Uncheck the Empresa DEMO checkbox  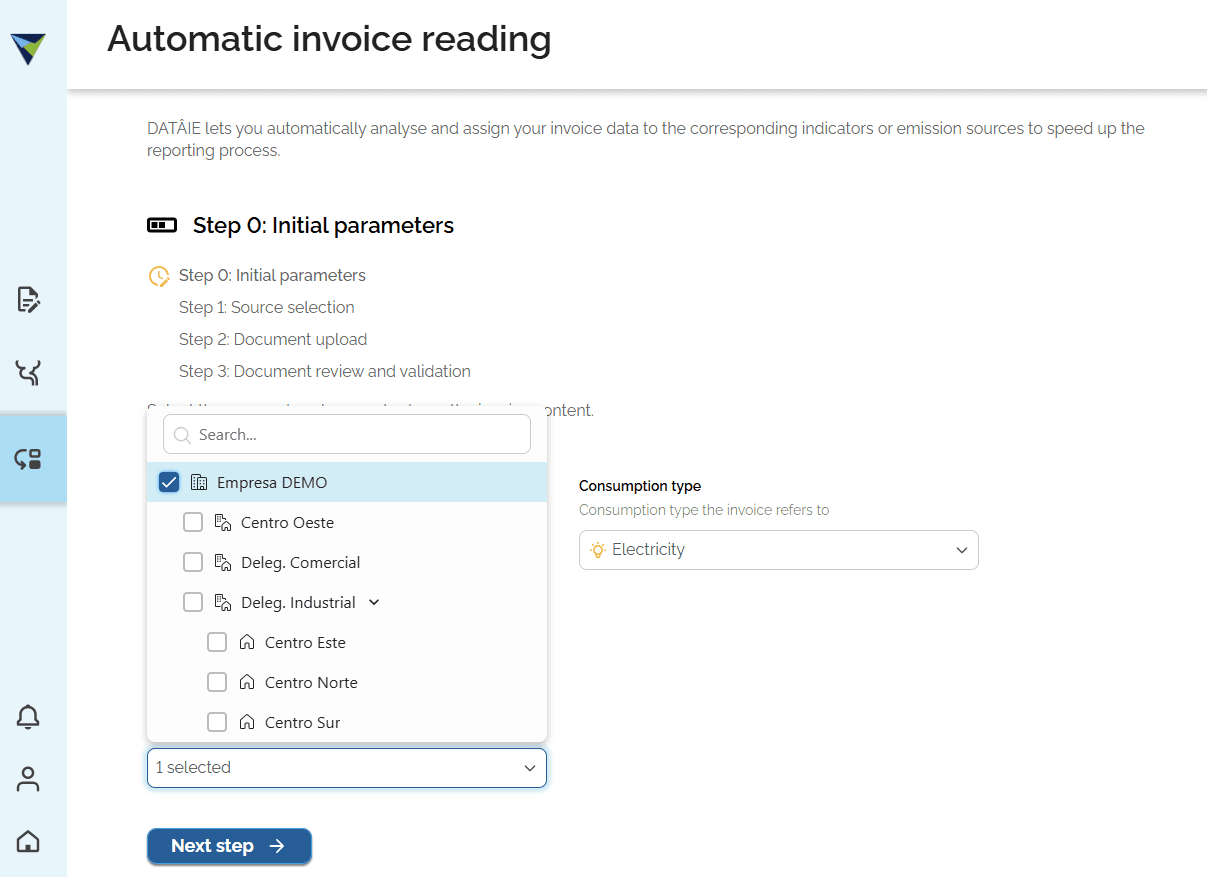click(169, 482)
